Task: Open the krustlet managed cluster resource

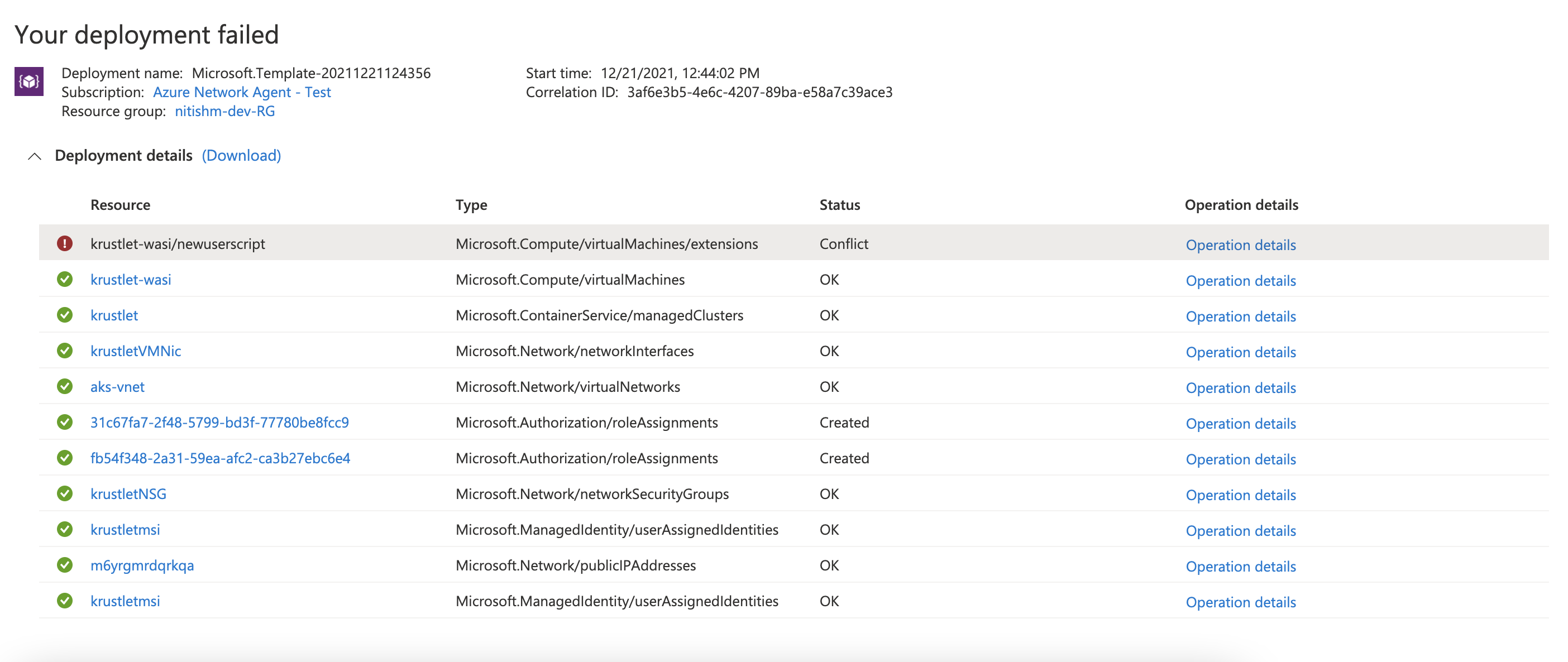Action: click(114, 315)
